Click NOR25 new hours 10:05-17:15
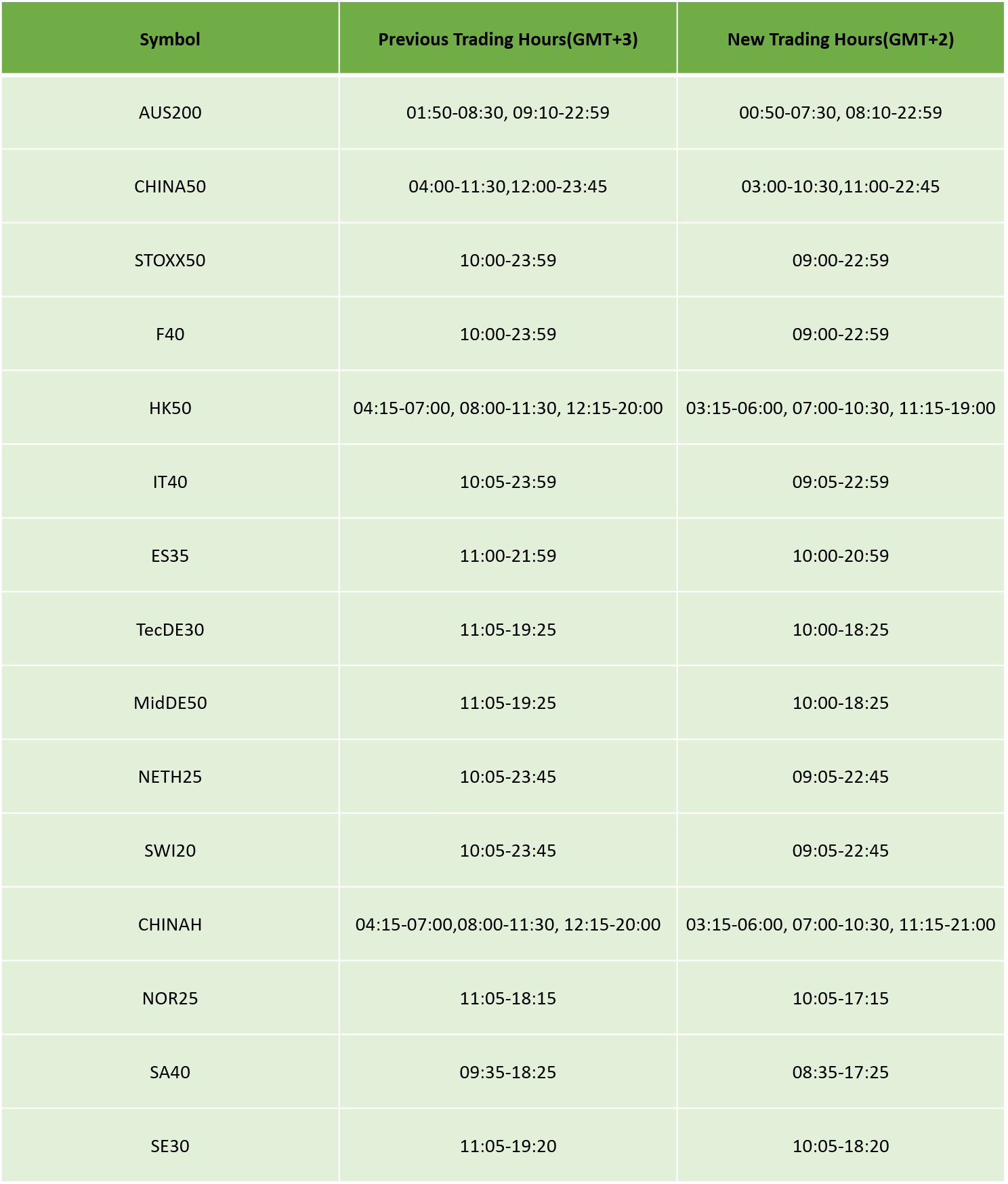 pyautogui.click(x=841, y=998)
